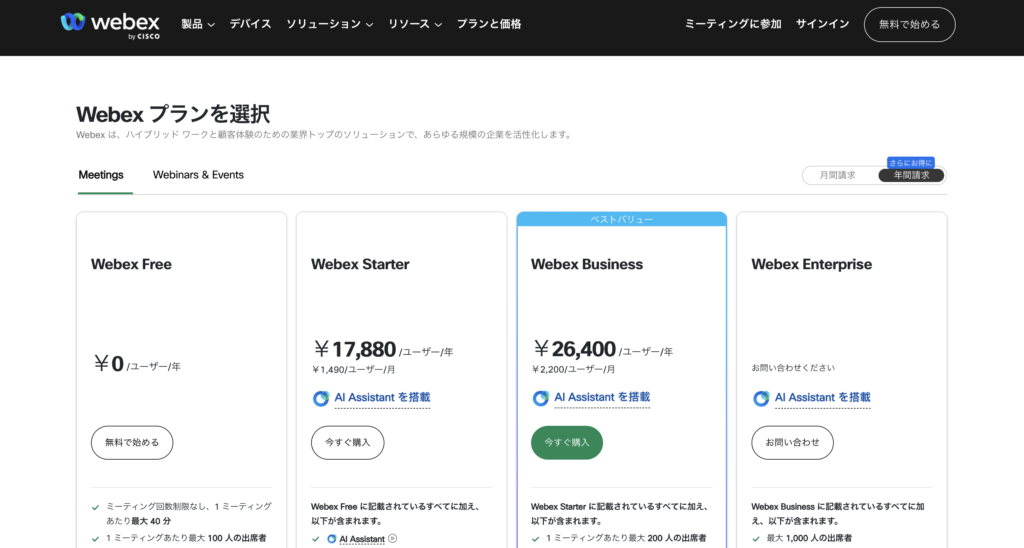Image resolution: width=1024 pixels, height=548 pixels.
Task: Click the サインイン link
Action: 822,24
